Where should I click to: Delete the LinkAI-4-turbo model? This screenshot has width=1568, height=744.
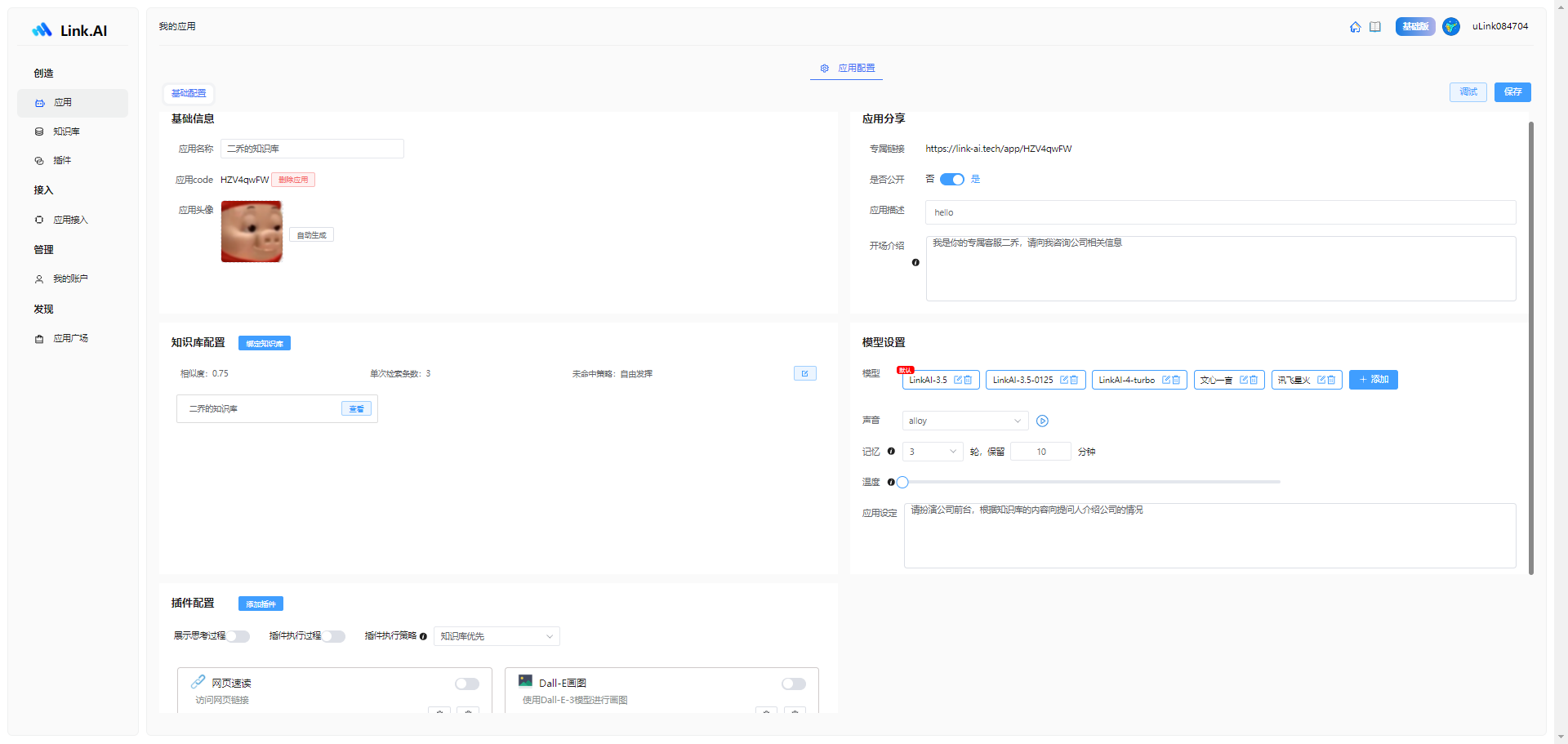click(1176, 380)
